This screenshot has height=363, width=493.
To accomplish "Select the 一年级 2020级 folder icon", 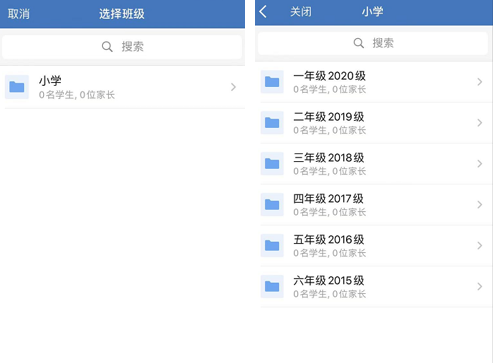I will [272, 82].
